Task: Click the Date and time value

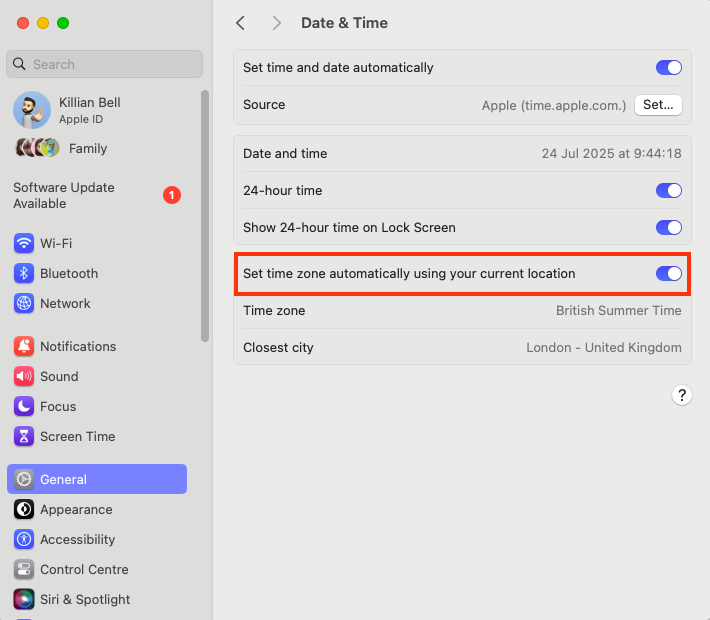Action: [x=611, y=154]
